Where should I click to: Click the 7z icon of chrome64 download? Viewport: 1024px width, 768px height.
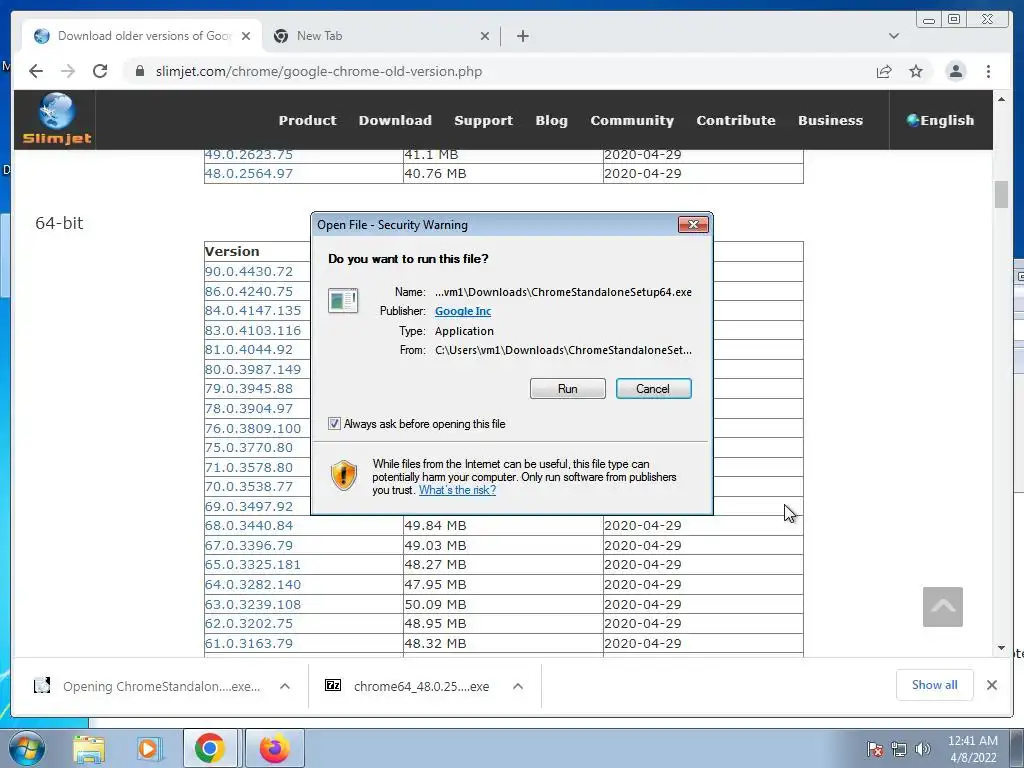pyautogui.click(x=333, y=685)
